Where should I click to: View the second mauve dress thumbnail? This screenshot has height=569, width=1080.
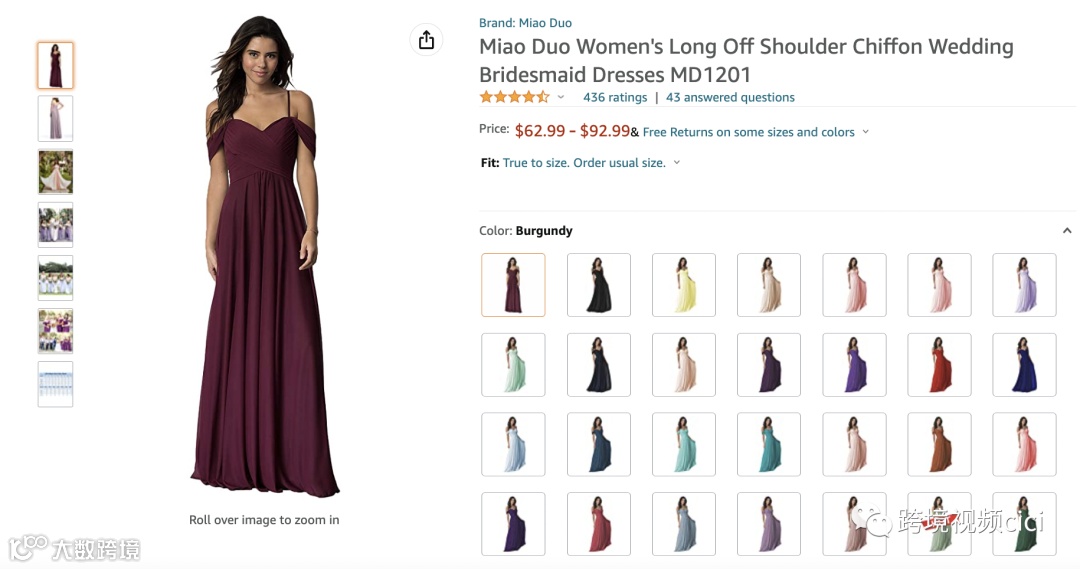click(55, 118)
